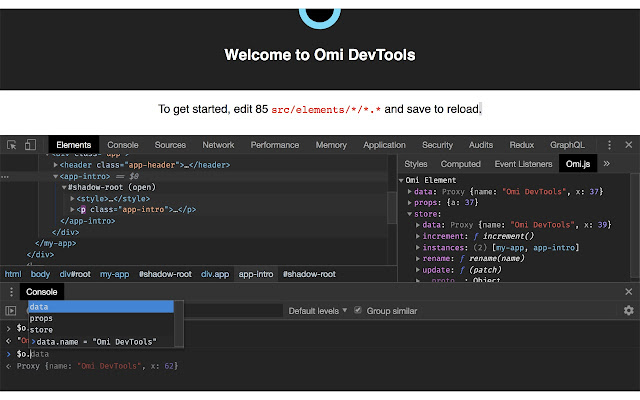Choose props autocomplete suggestion
The image size is (640, 400).
(x=101, y=318)
